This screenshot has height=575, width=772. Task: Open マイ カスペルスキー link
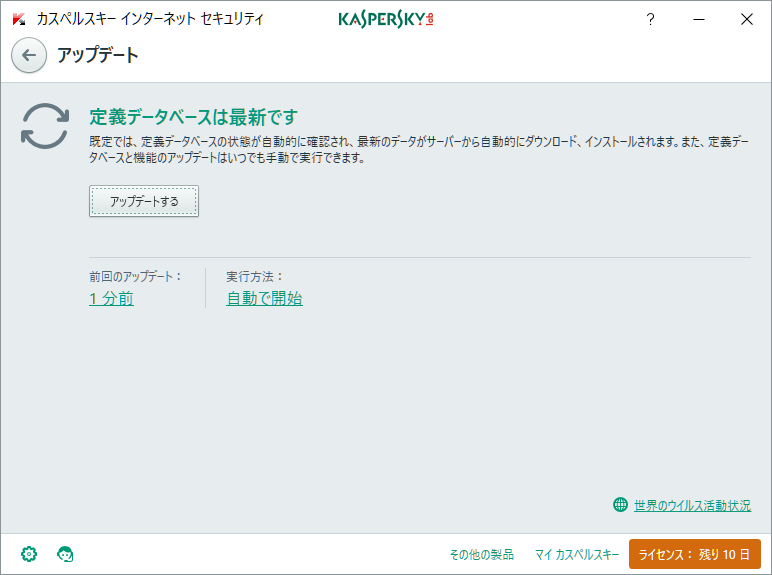point(577,554)
